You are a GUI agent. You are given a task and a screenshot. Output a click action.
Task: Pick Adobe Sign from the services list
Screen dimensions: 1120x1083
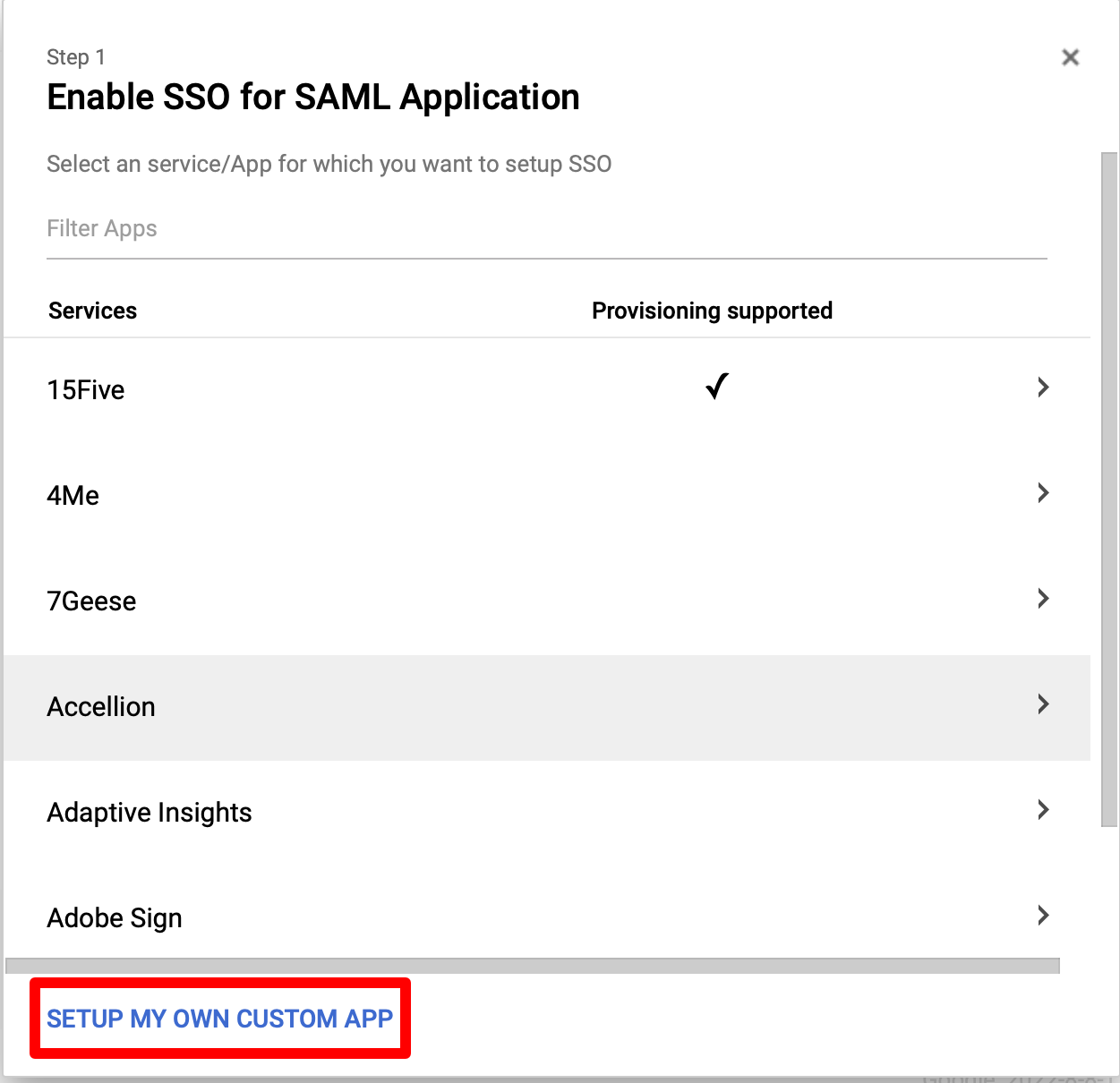115,918
